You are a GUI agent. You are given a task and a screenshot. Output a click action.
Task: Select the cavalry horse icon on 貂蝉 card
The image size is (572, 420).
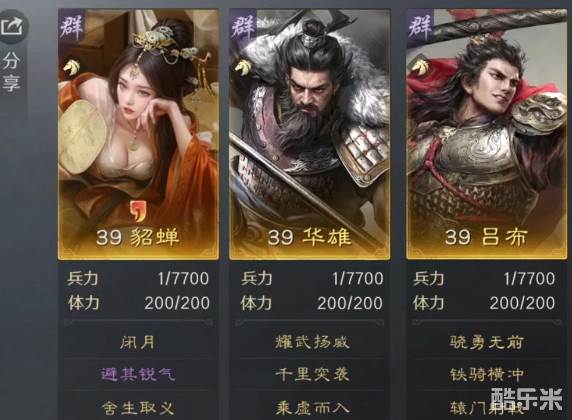[71, 67]
